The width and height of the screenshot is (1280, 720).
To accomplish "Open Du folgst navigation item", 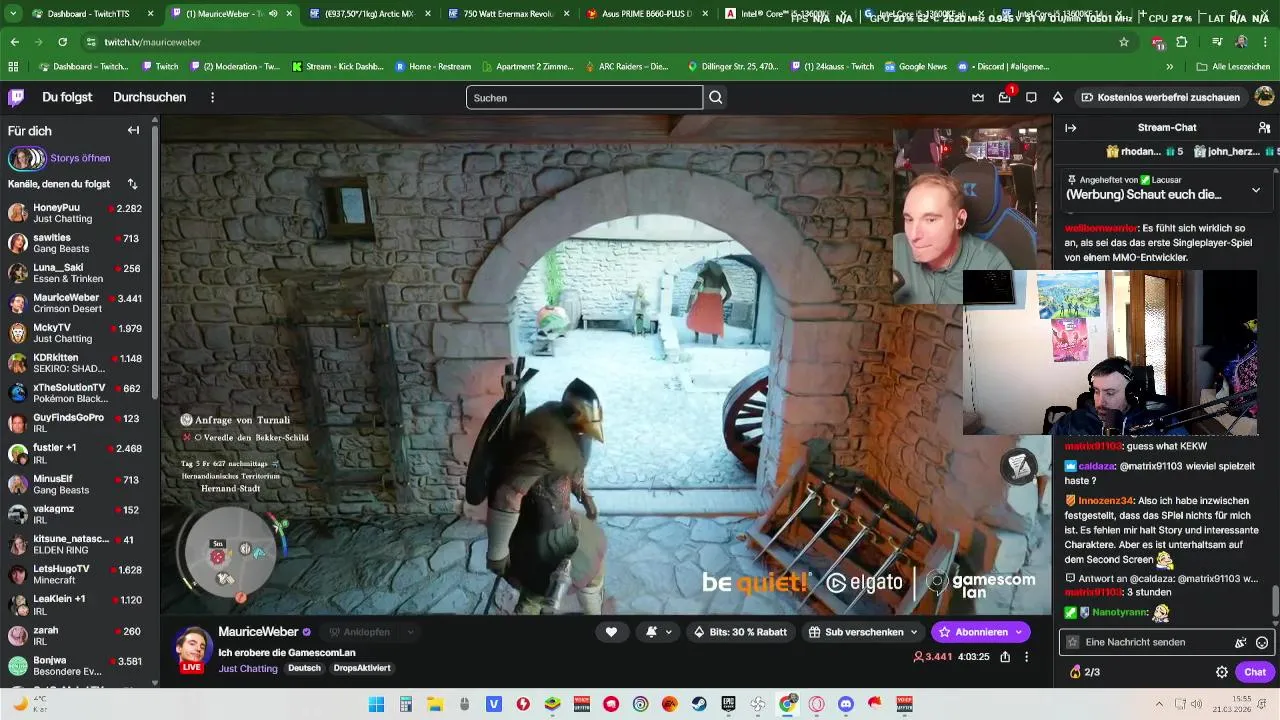I will tap(67, 97).
